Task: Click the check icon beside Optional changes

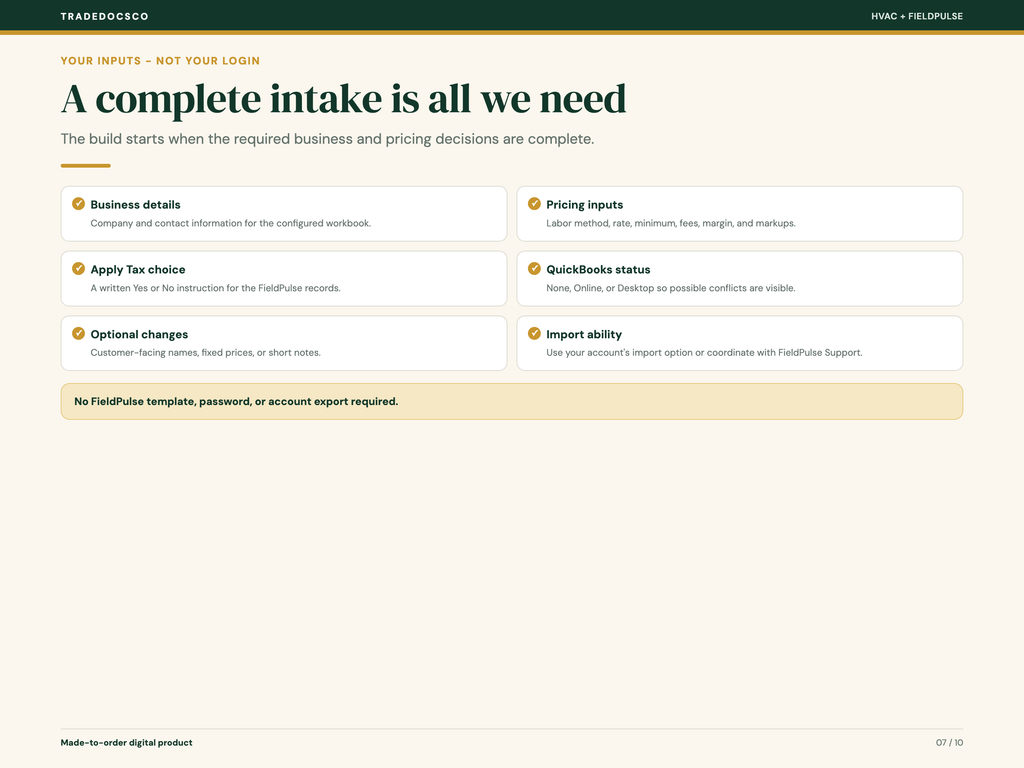Action: pyautogui.click(x=78, y=333)
